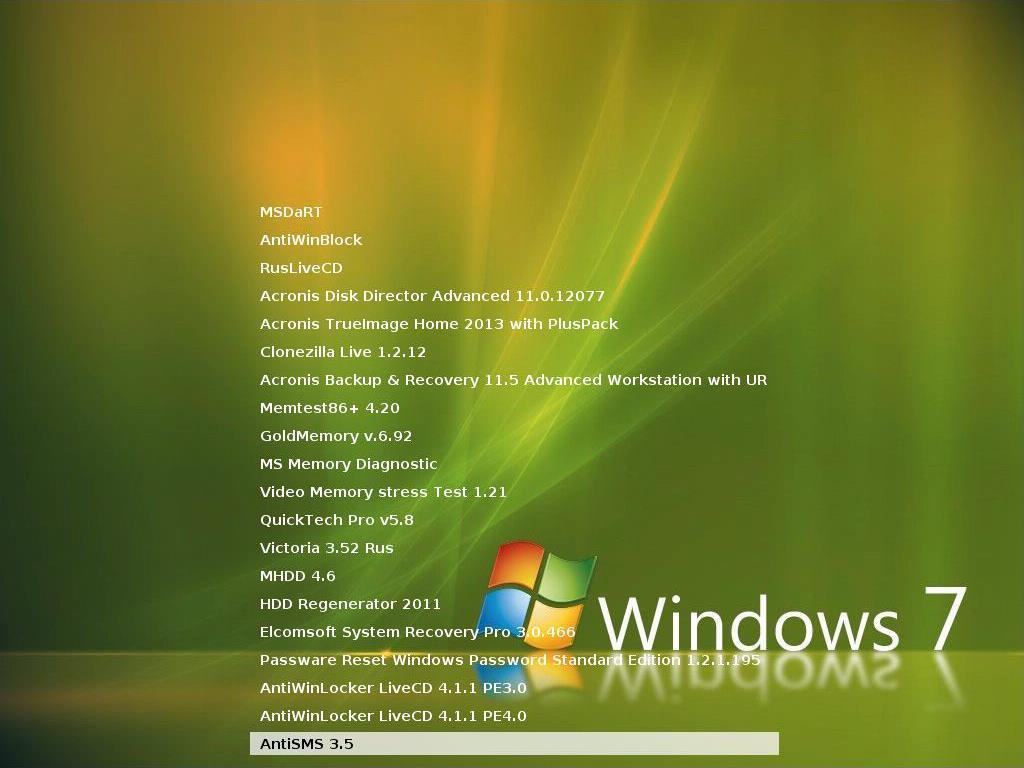Select Clonezilla Live 1.2.12
This screenshot has width=1024, height=768.
click(x=343, y=353)
